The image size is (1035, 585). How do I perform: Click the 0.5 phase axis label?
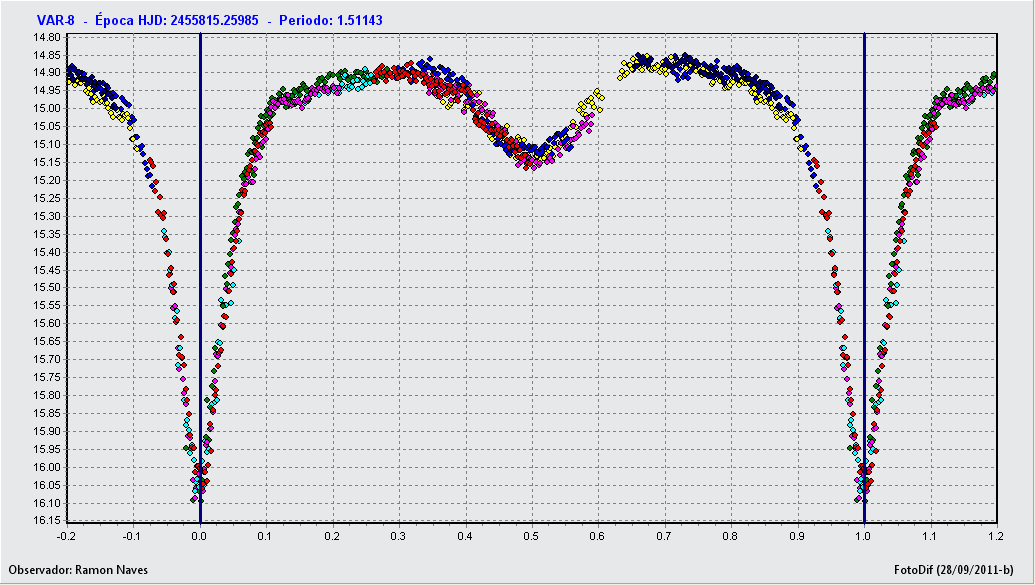click(531, 536)
